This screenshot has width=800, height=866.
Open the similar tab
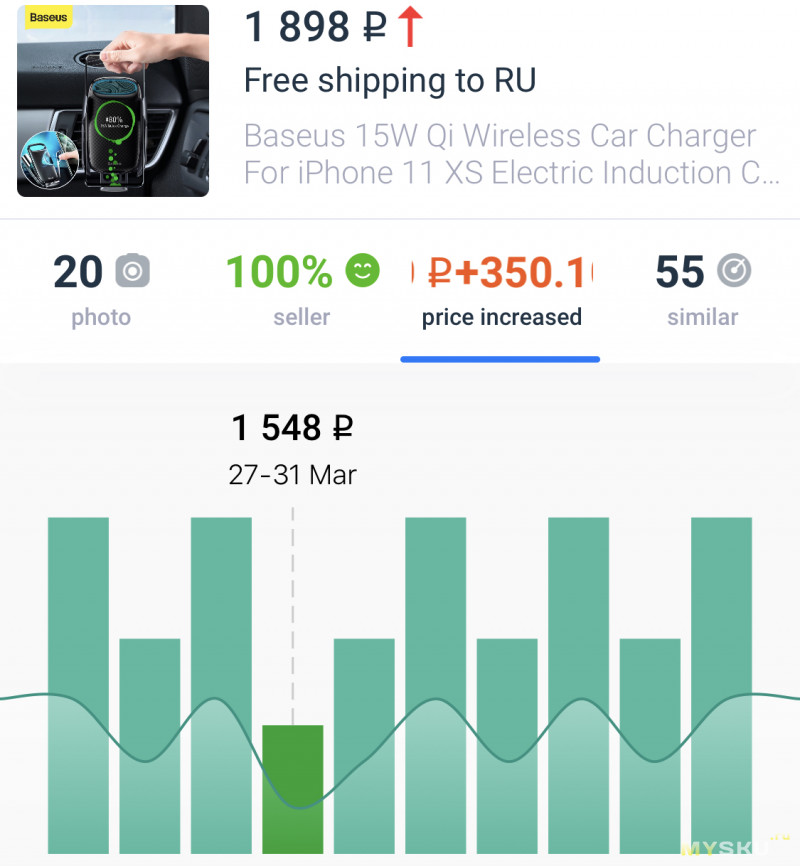pos(703,290)
